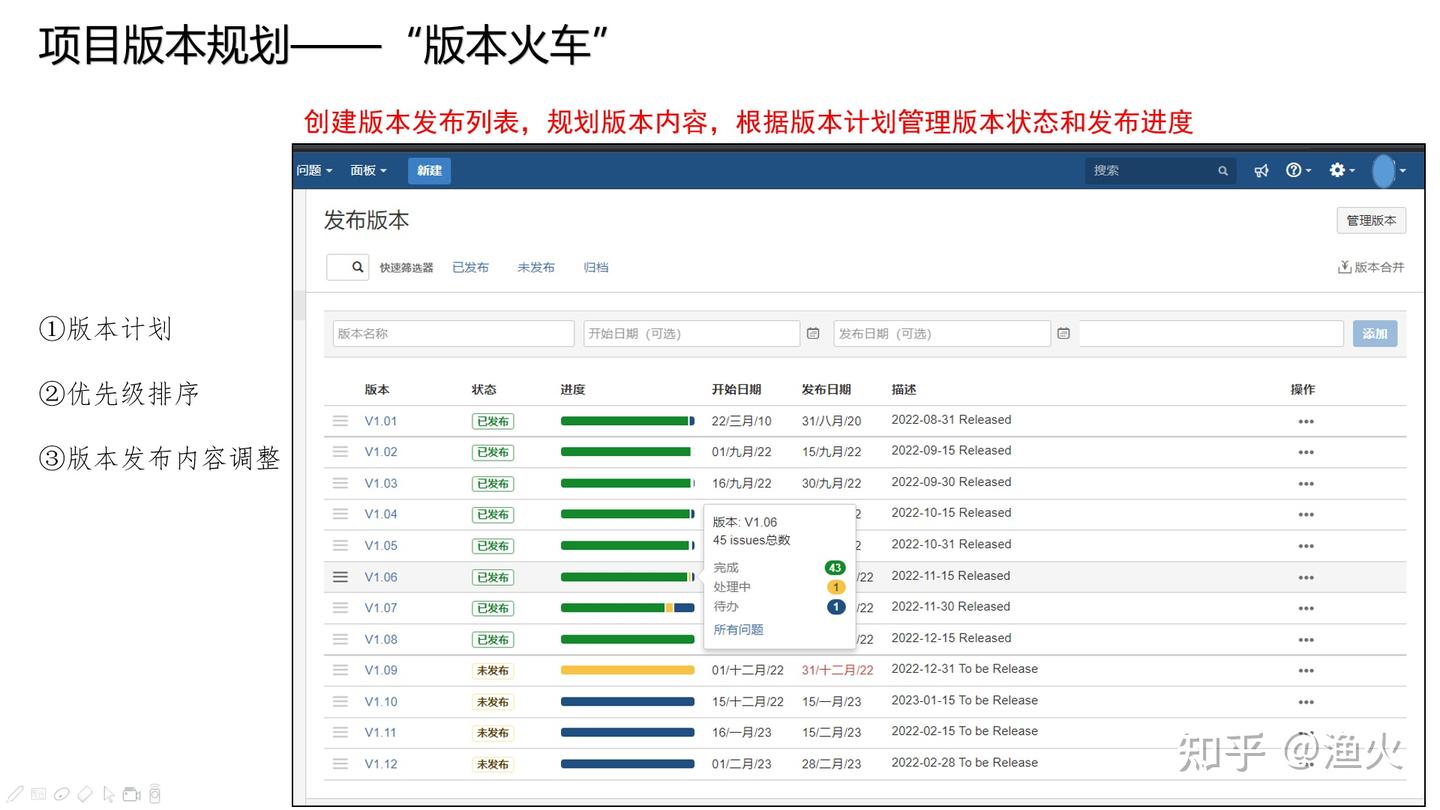Screen dimensions: 1440x810
Task: Click the megaphone feedback icon
Action: point(1261,171)
